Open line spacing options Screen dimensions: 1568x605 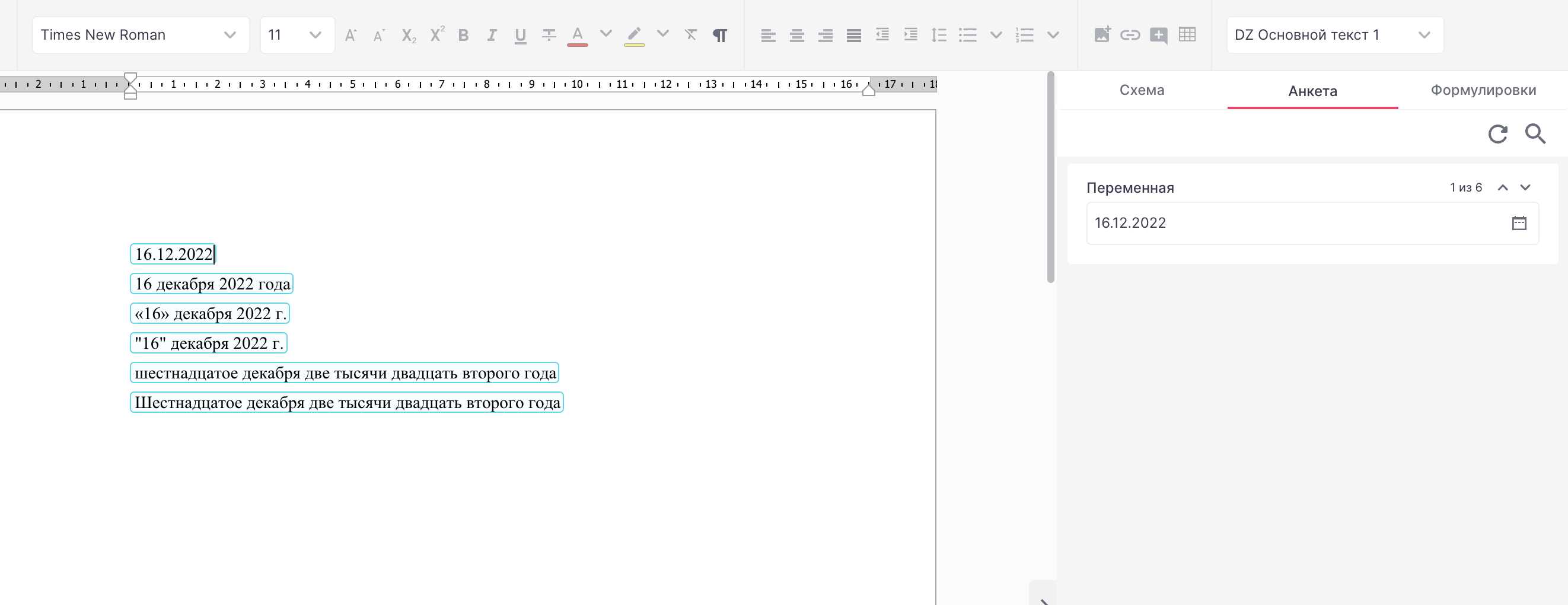[939, 36]
